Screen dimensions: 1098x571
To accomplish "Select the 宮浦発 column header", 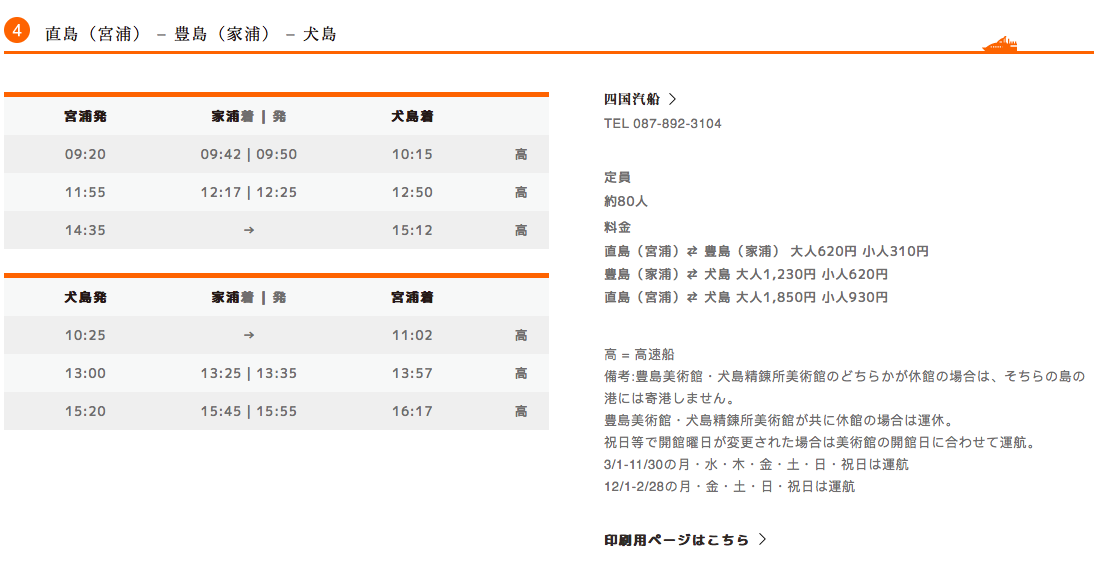I will 85,116.
